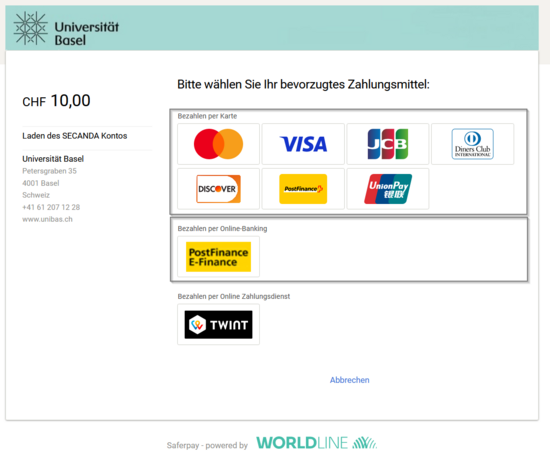Click the Abbrechen link to cancel

point(349,380)
